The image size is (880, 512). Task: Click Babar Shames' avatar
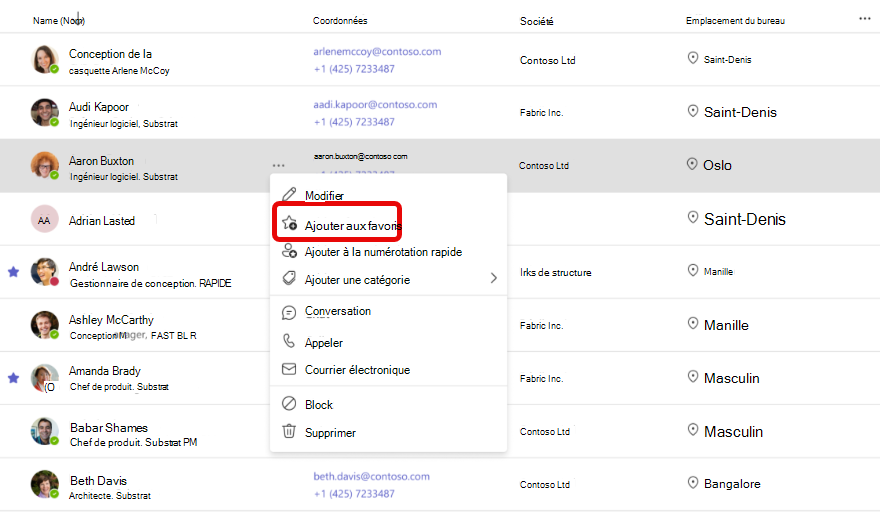click(x=44, y=431)
